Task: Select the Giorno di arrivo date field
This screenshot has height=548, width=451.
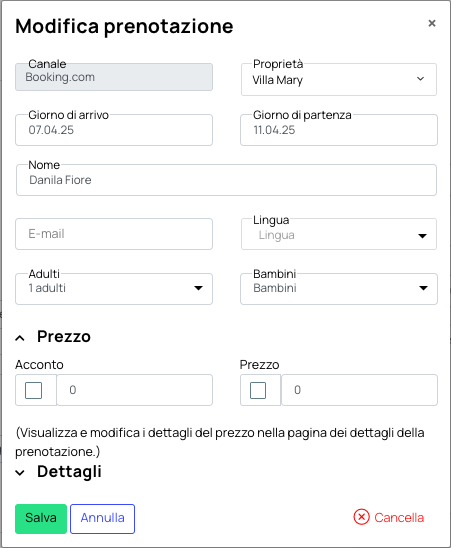Action: (114, 130)
